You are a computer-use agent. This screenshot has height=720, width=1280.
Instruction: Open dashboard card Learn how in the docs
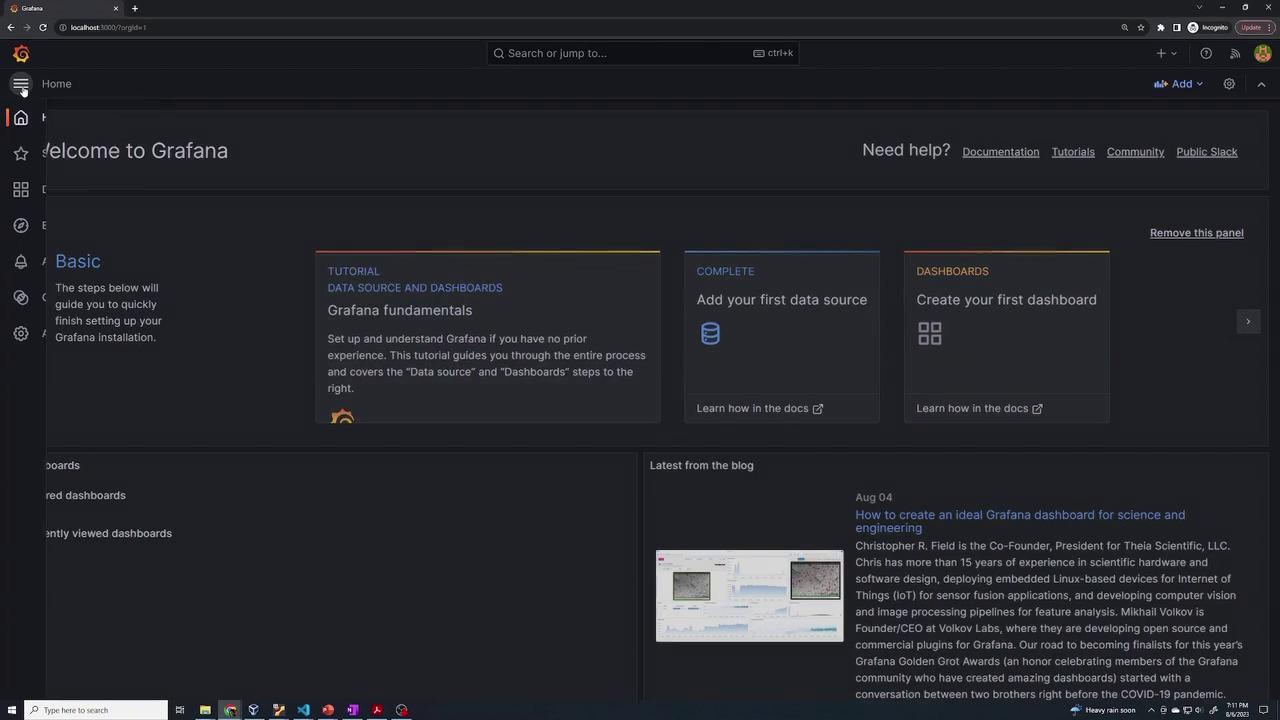[980, 408]
